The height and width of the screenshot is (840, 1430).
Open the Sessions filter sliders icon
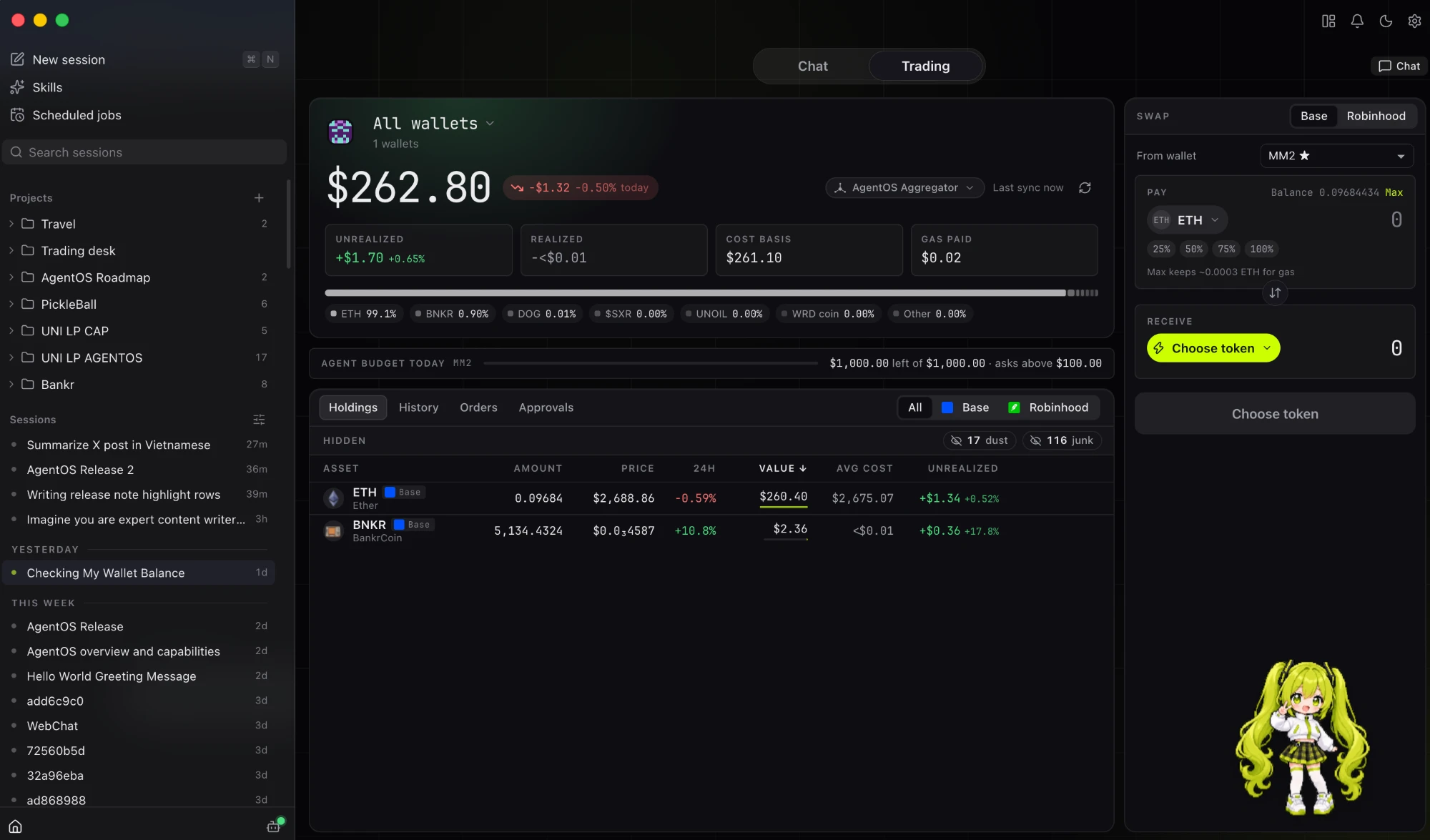[x=259, y=420]
